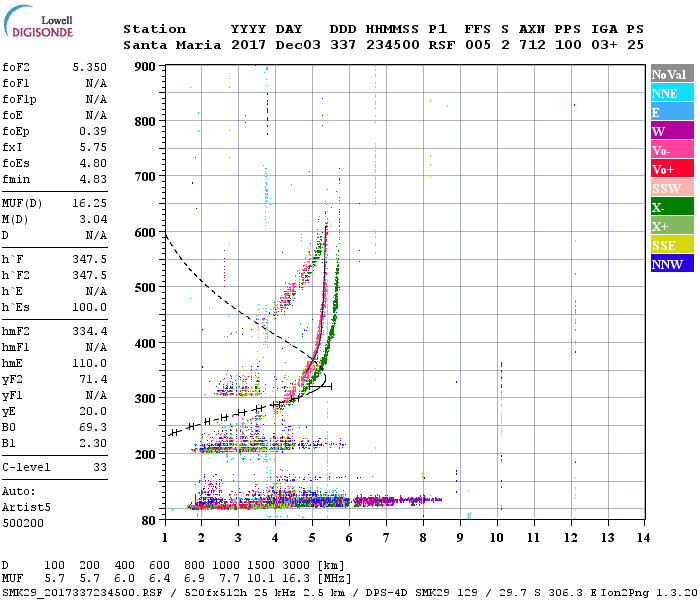Viewport: 700px width, 600px height.
Task: Click the day number 337
Action: click(x=343, y=45)
